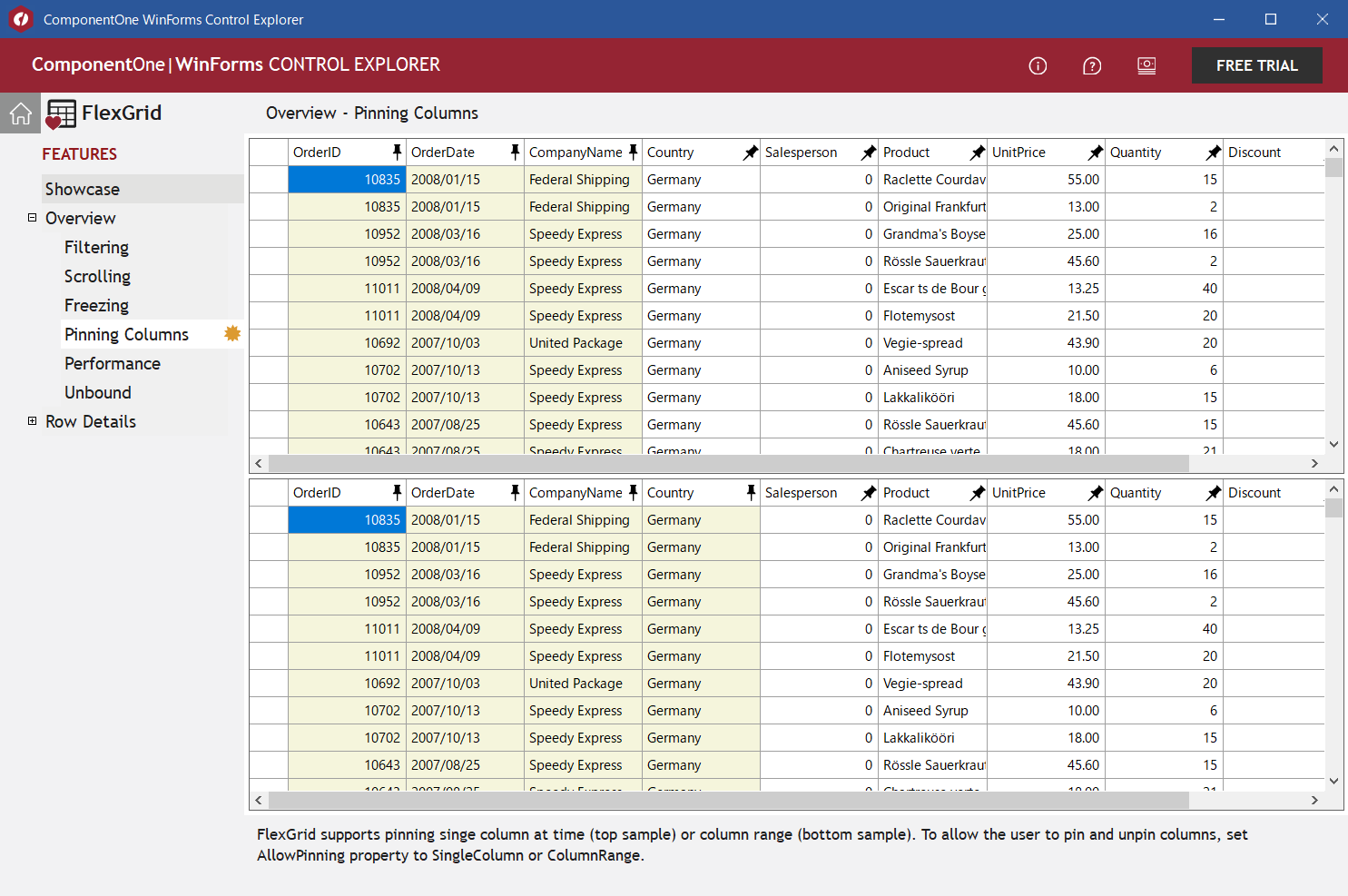1348x896 pixels.
Task: Click the Discount column header in top grid
Action: click(1273, 152)
